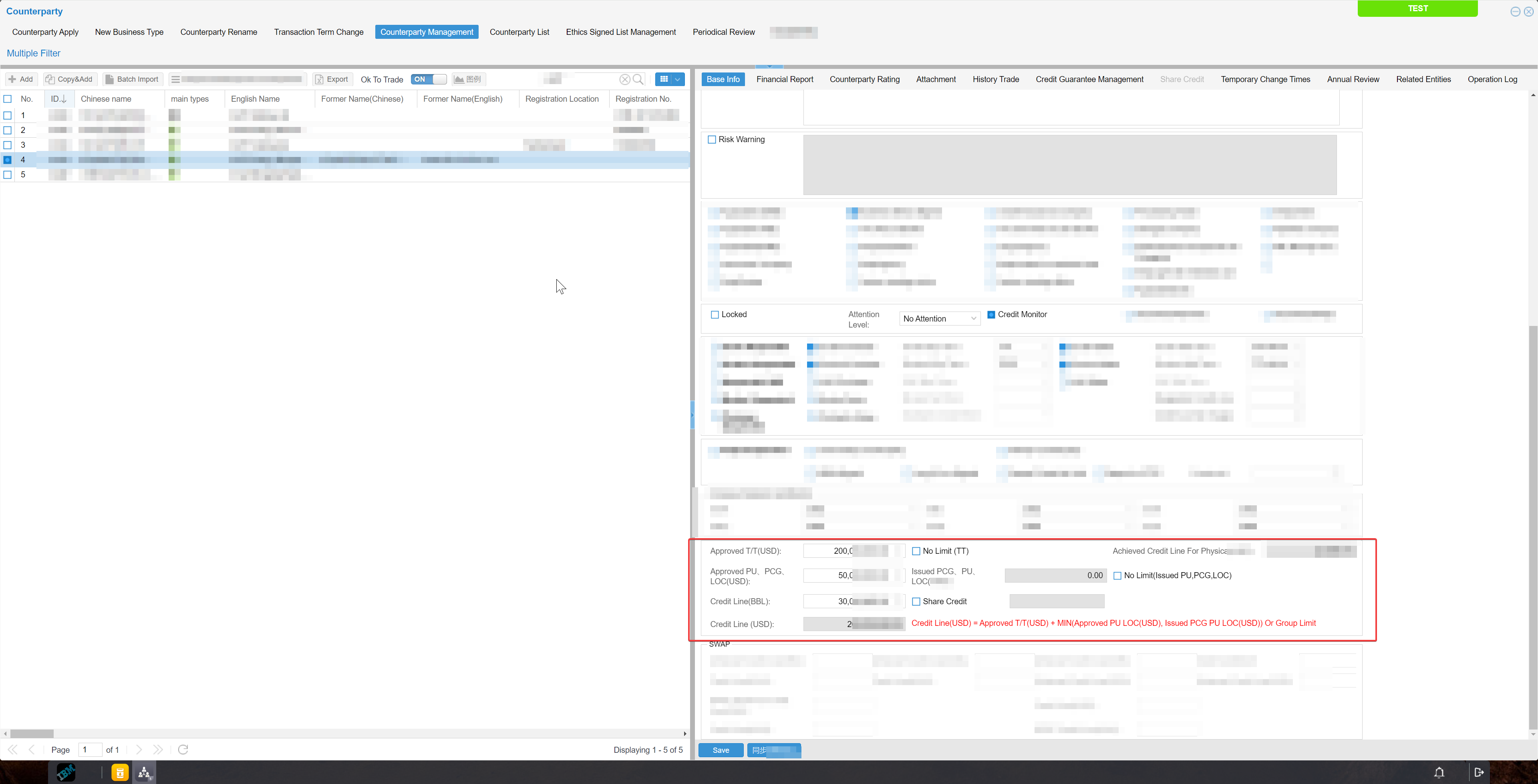
Task: Tick the Locked checkbox
Action: 715,315
